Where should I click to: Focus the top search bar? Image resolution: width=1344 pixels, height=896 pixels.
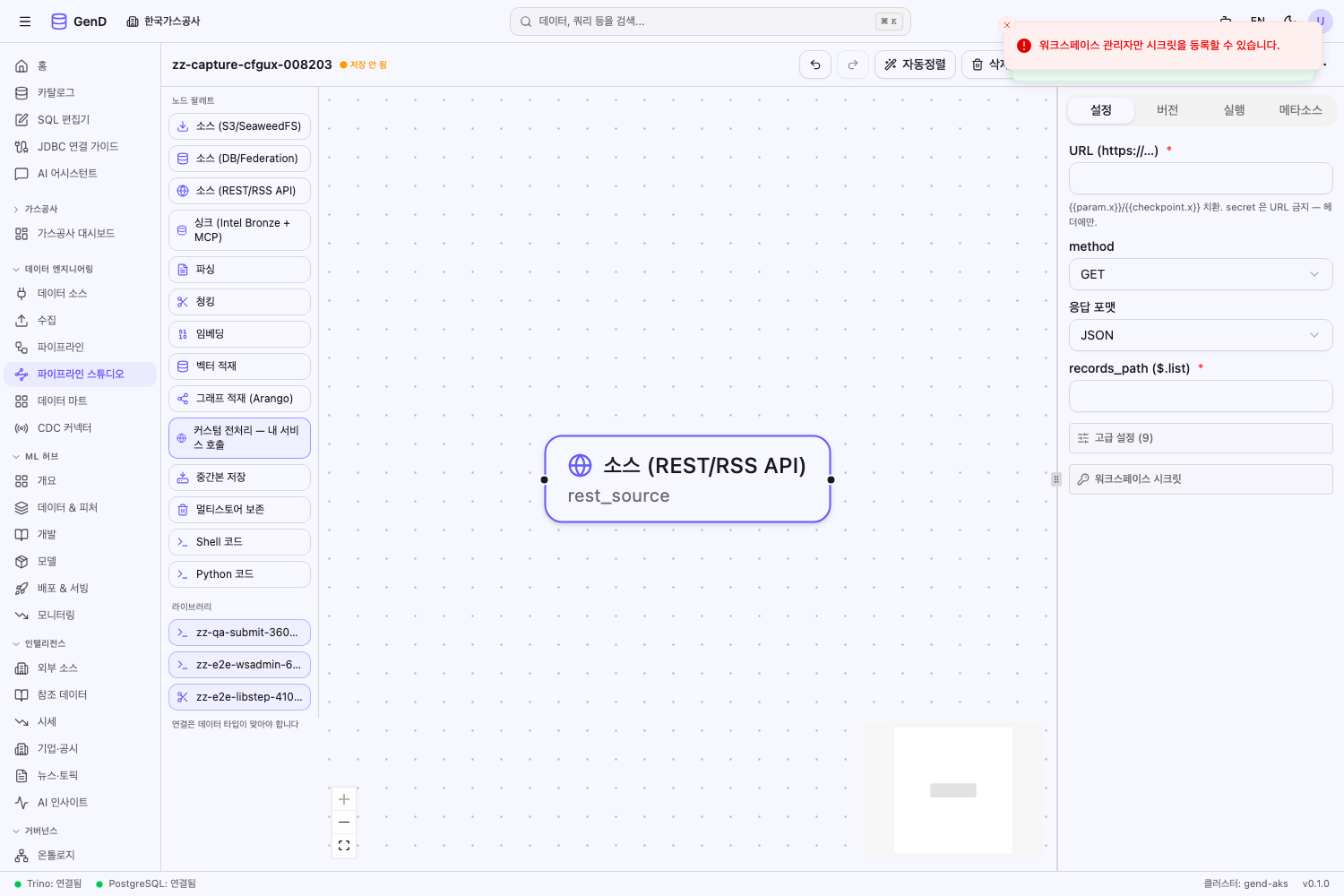pos(711,22)
